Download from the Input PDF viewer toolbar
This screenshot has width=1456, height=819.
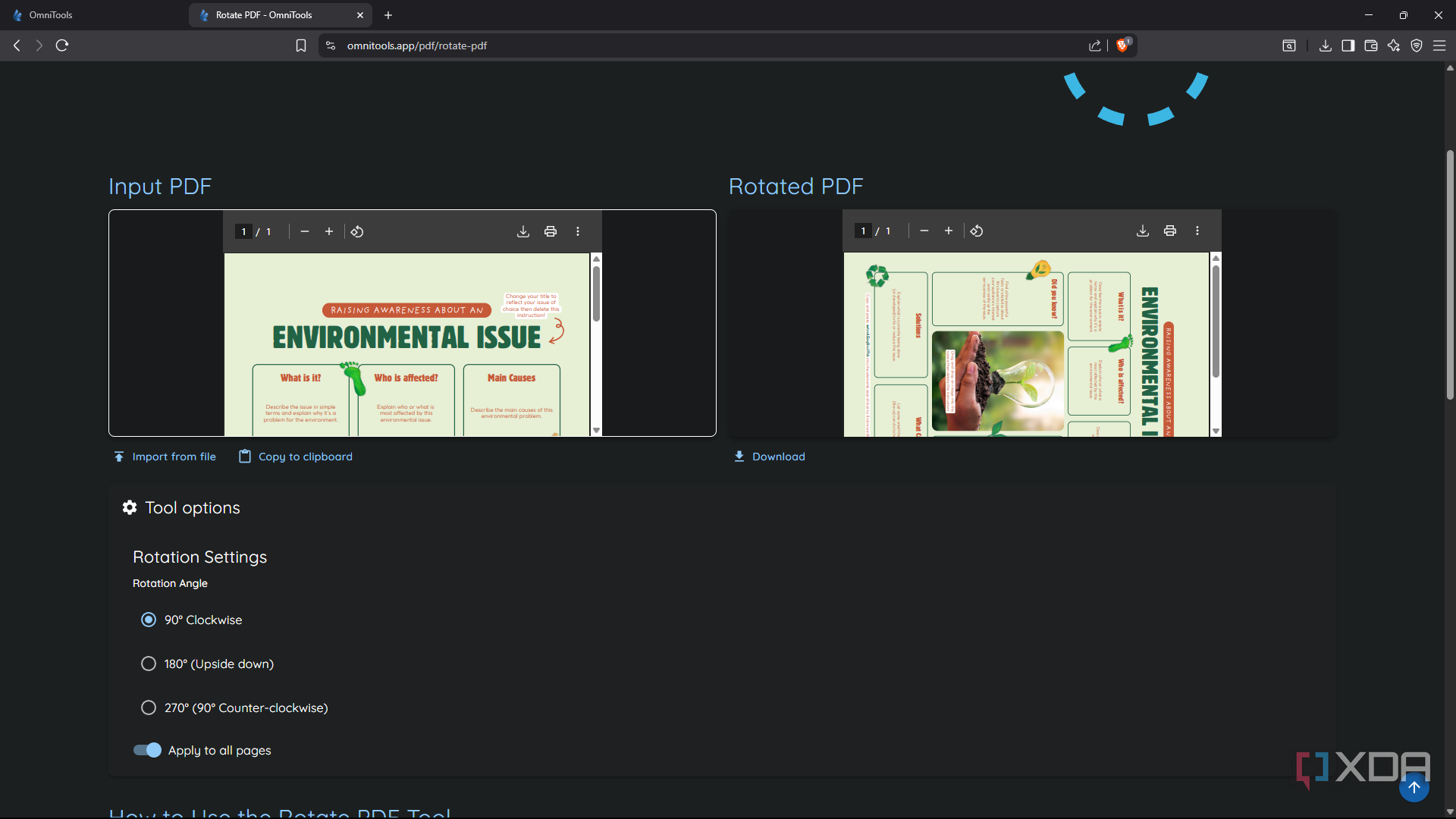523,231
